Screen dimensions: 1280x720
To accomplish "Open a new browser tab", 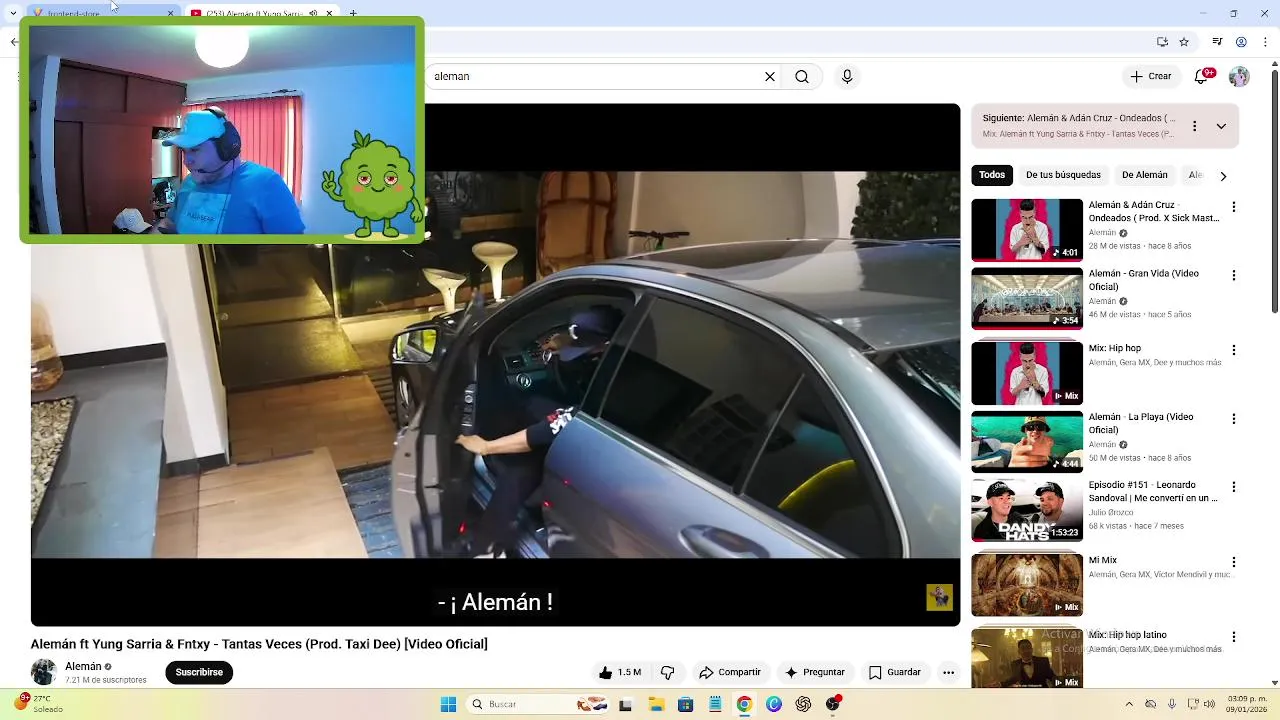I will pos(353,13).
